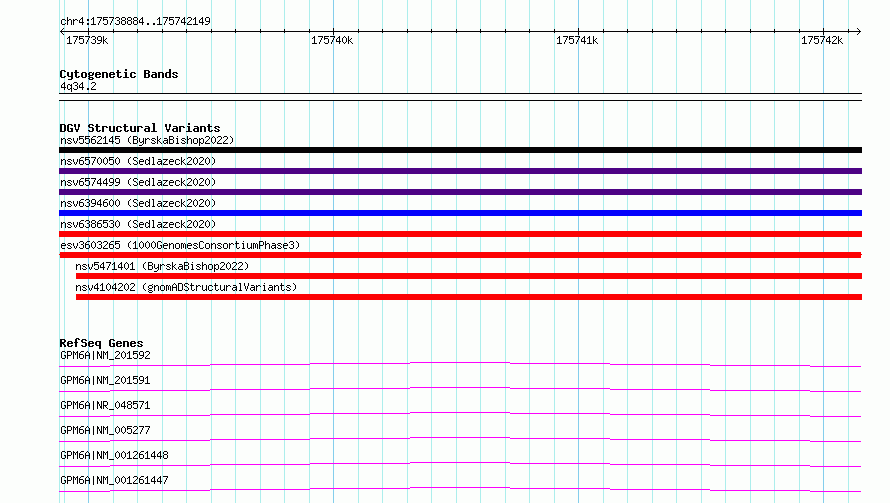Open the nsv6386530 (Sedlazeck2020) label
Image resolution: width=890 pixels, height=503 pixels.
pyautogui.click(x=138, y=224)
